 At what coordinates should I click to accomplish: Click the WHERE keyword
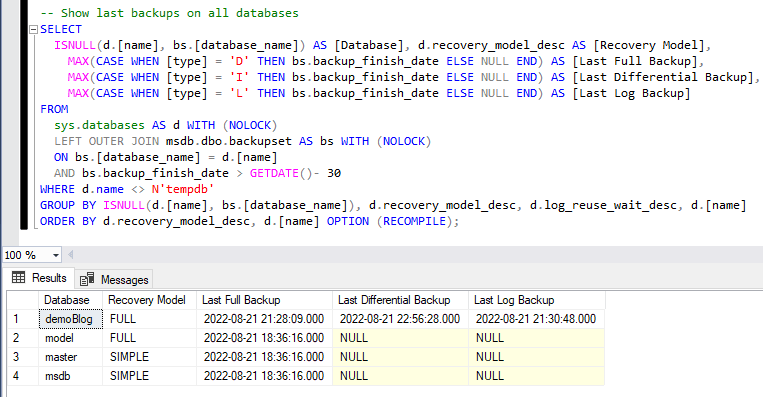(57, 189)
